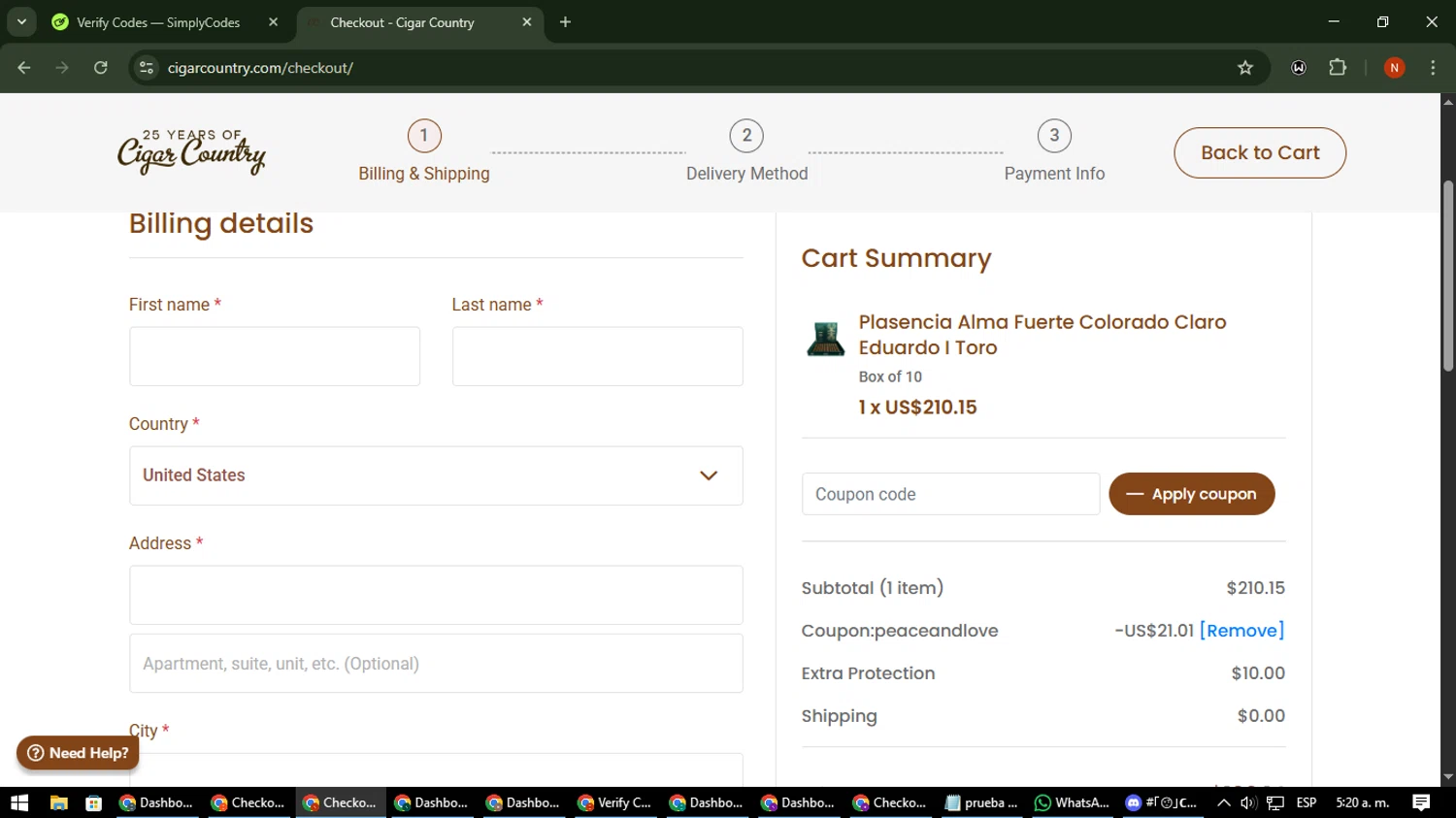View site information icon in address bar

click(x=147, y=68)
